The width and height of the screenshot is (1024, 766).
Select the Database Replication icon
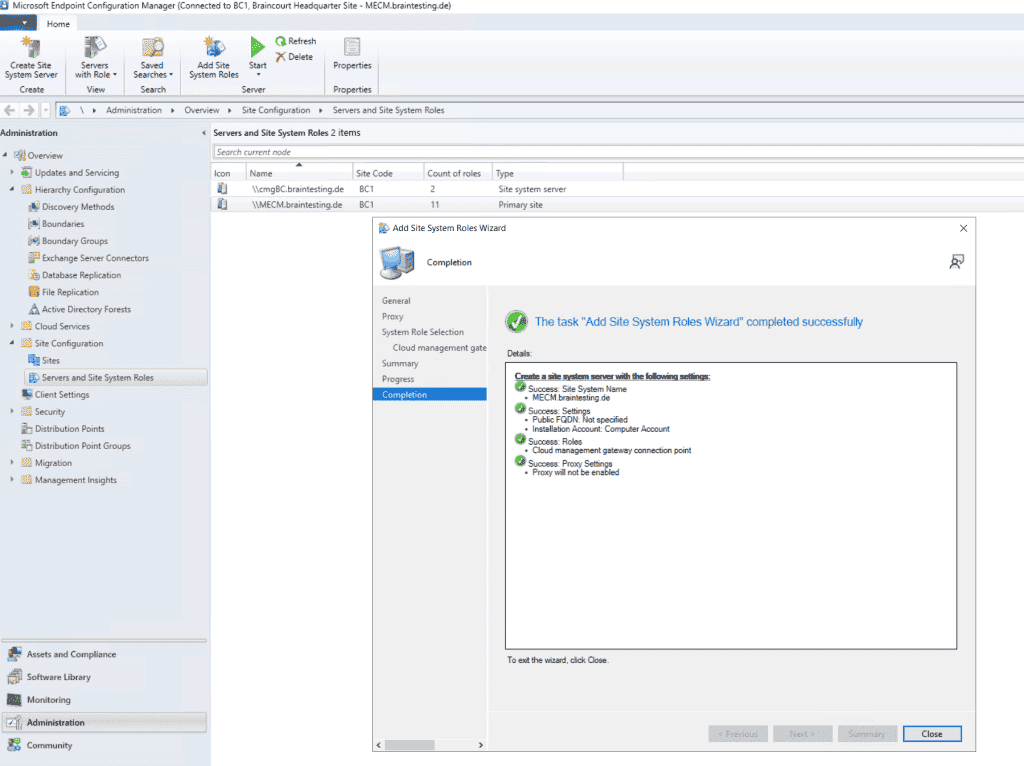(35, 274)
